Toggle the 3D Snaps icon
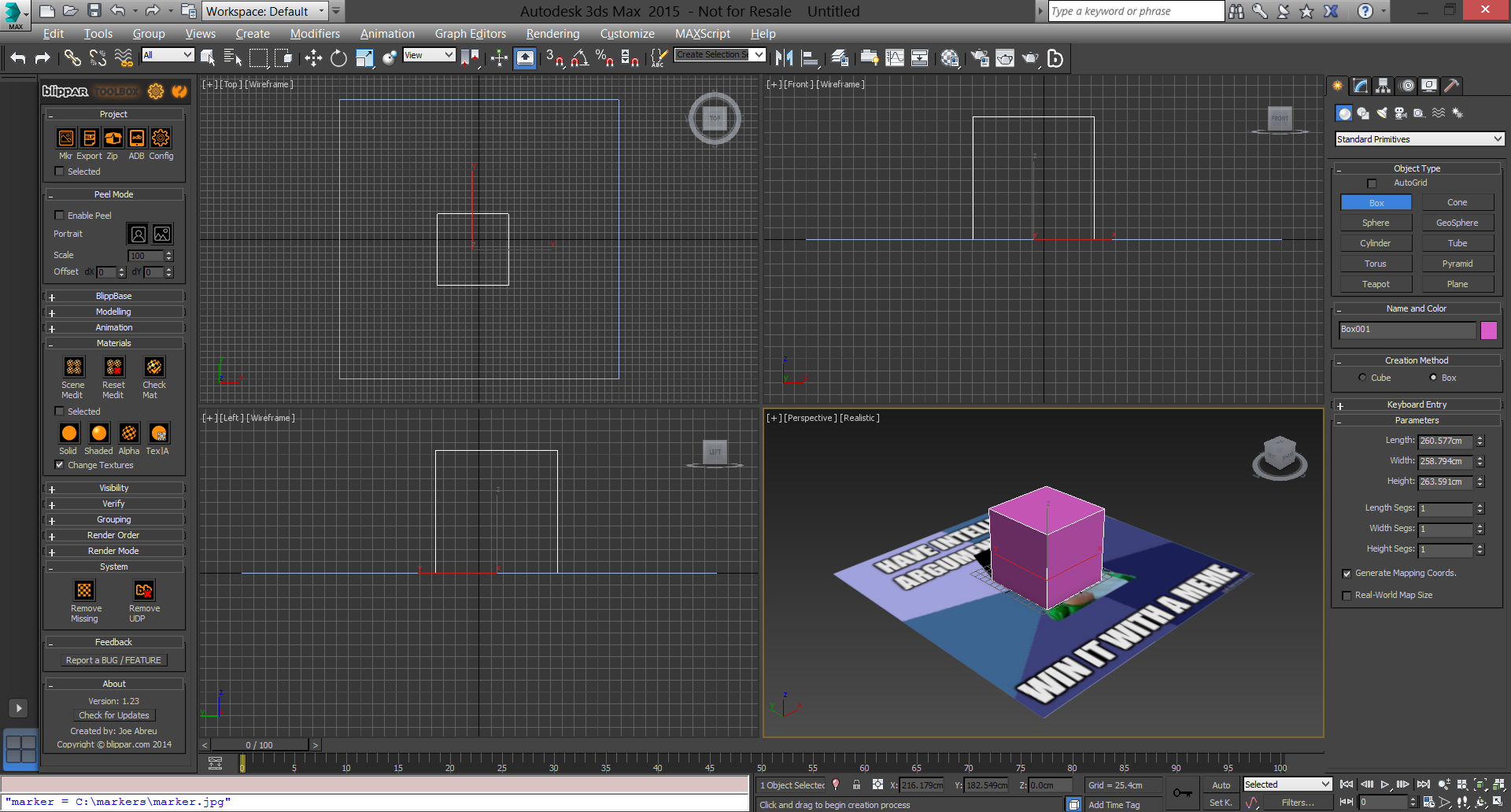This screenshot has height=812, width=1511. click(x=554, y=58)
